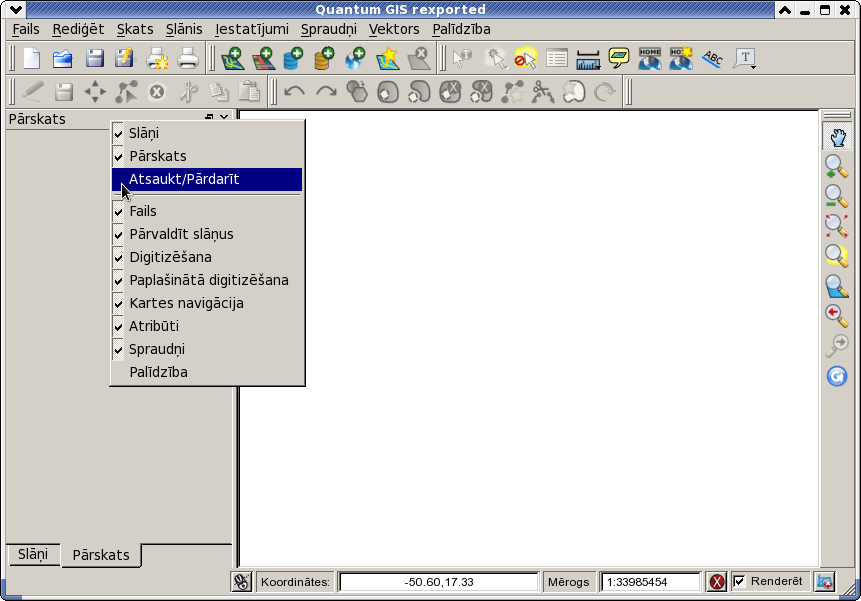Open the window menu chevron in title bar
Viewport: 861px width, 601px height.
click(16, 9)
